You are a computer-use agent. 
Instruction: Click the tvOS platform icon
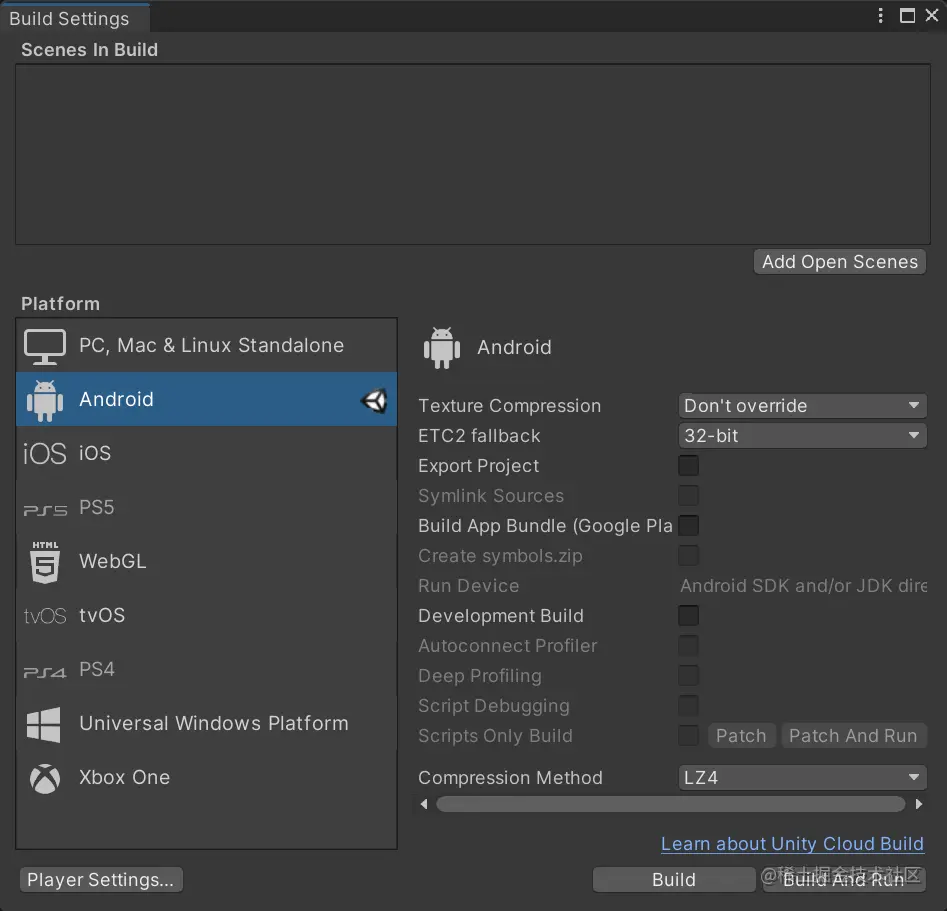coord(45,616)
